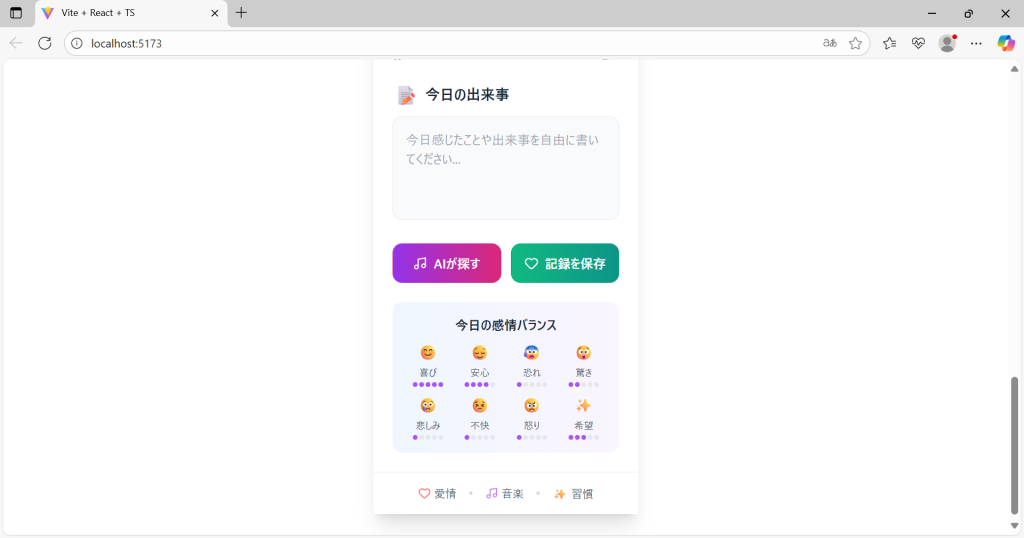
Task: Open the translate page icon
Action: [x=829, y=43]
